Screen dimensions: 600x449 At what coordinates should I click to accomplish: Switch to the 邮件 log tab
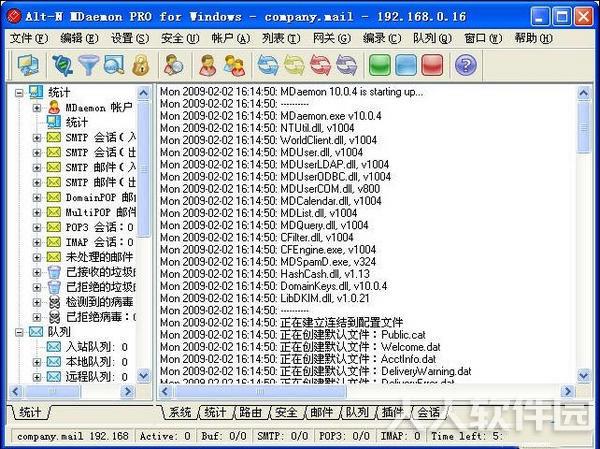pos(321,412)
